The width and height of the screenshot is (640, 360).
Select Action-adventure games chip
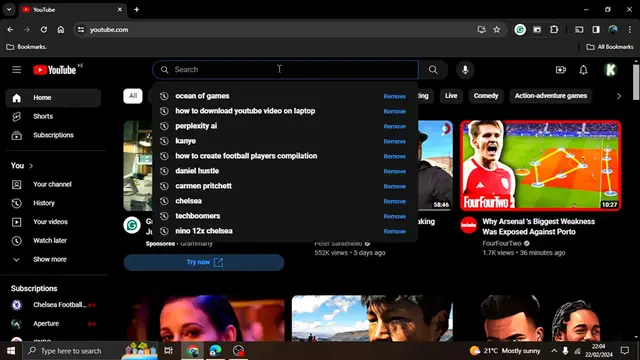[551, 96]
